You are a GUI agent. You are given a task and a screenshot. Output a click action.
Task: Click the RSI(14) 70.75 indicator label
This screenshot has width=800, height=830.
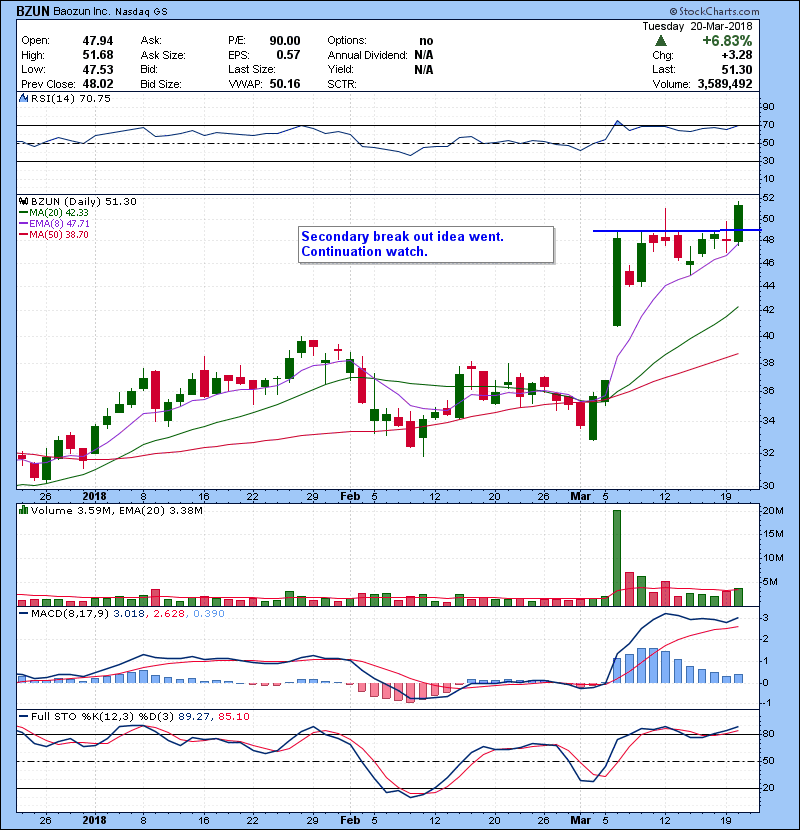tap(71, 98)
